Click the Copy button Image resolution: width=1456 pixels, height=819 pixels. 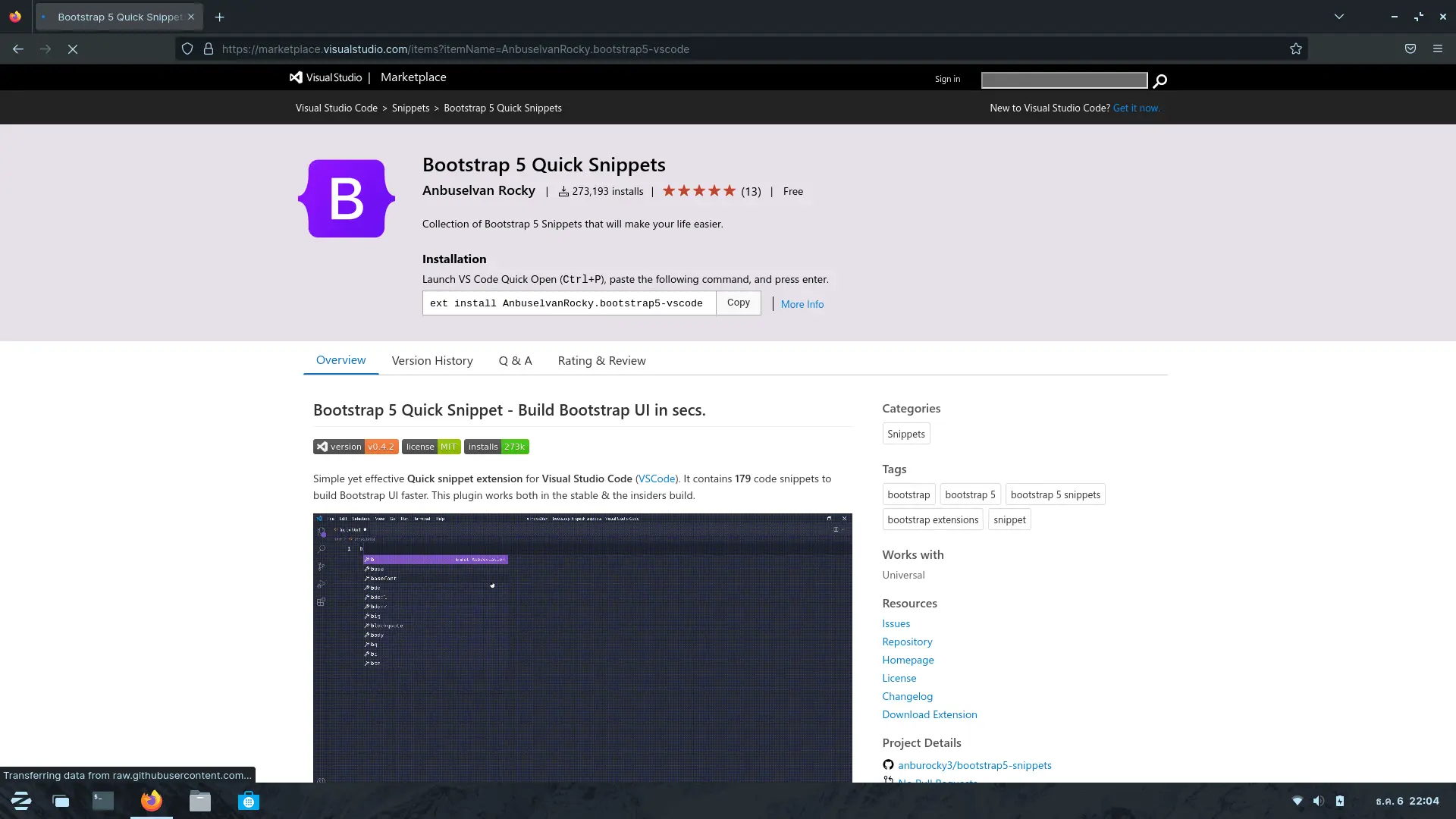(738, 303)
